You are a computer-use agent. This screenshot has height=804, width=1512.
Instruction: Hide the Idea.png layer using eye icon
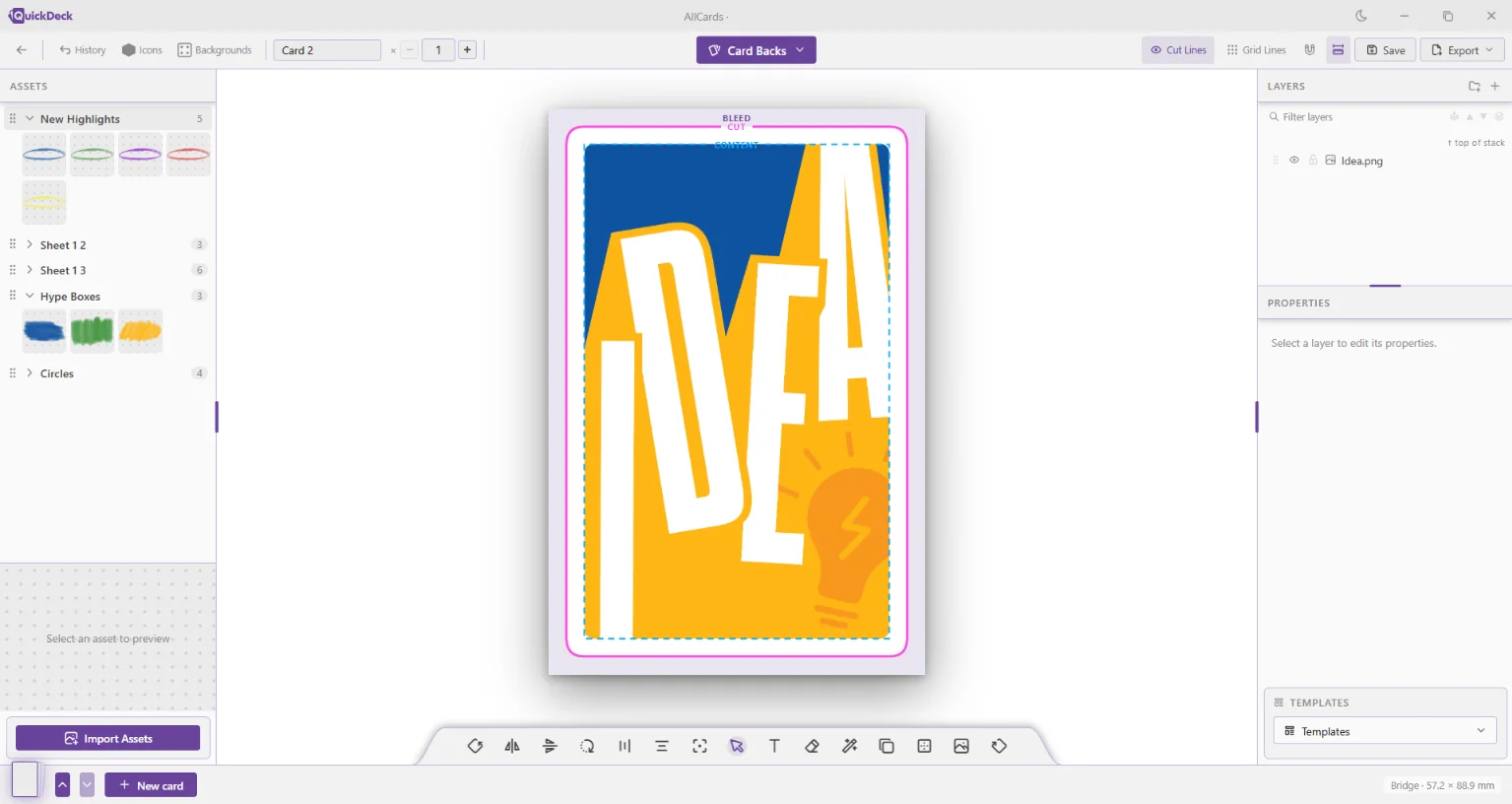click(x=1294, y=160)
